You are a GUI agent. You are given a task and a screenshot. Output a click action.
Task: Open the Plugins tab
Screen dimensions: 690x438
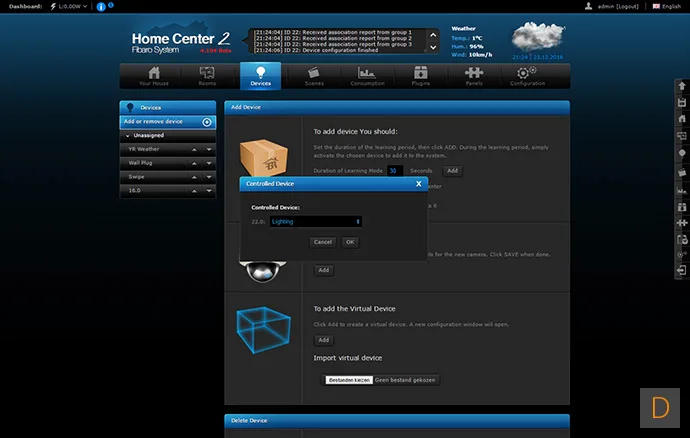coord(421,76)
